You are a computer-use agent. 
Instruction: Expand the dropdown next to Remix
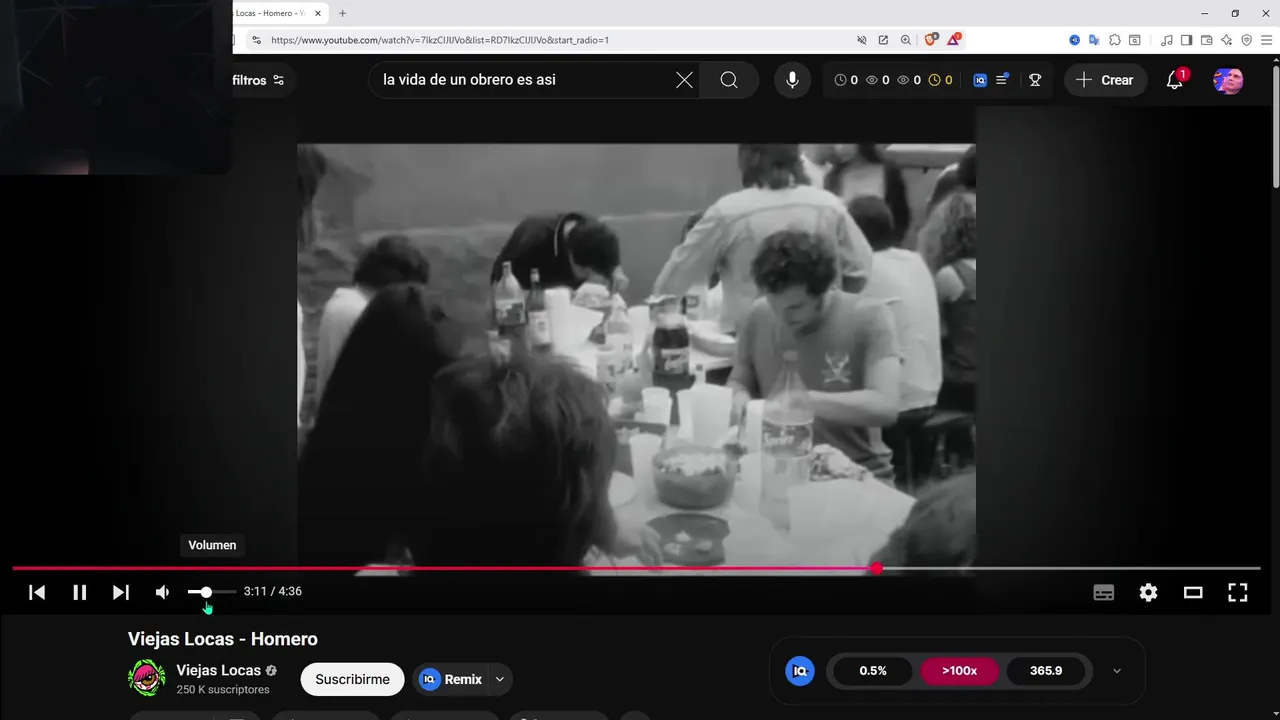tap(500, 679)
